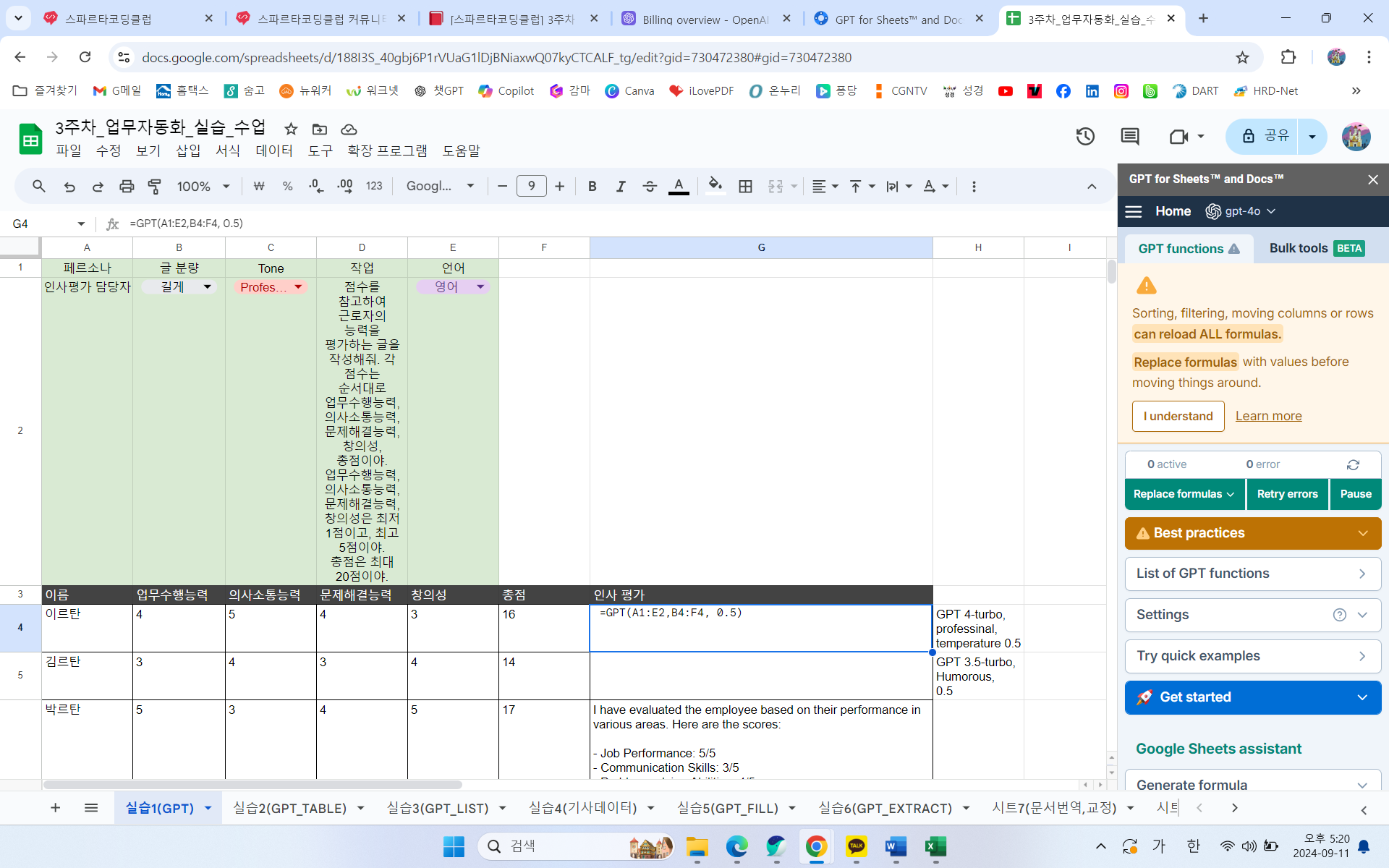Open 데이터 menu
1389x868 pixels.
tap(274, 150)
